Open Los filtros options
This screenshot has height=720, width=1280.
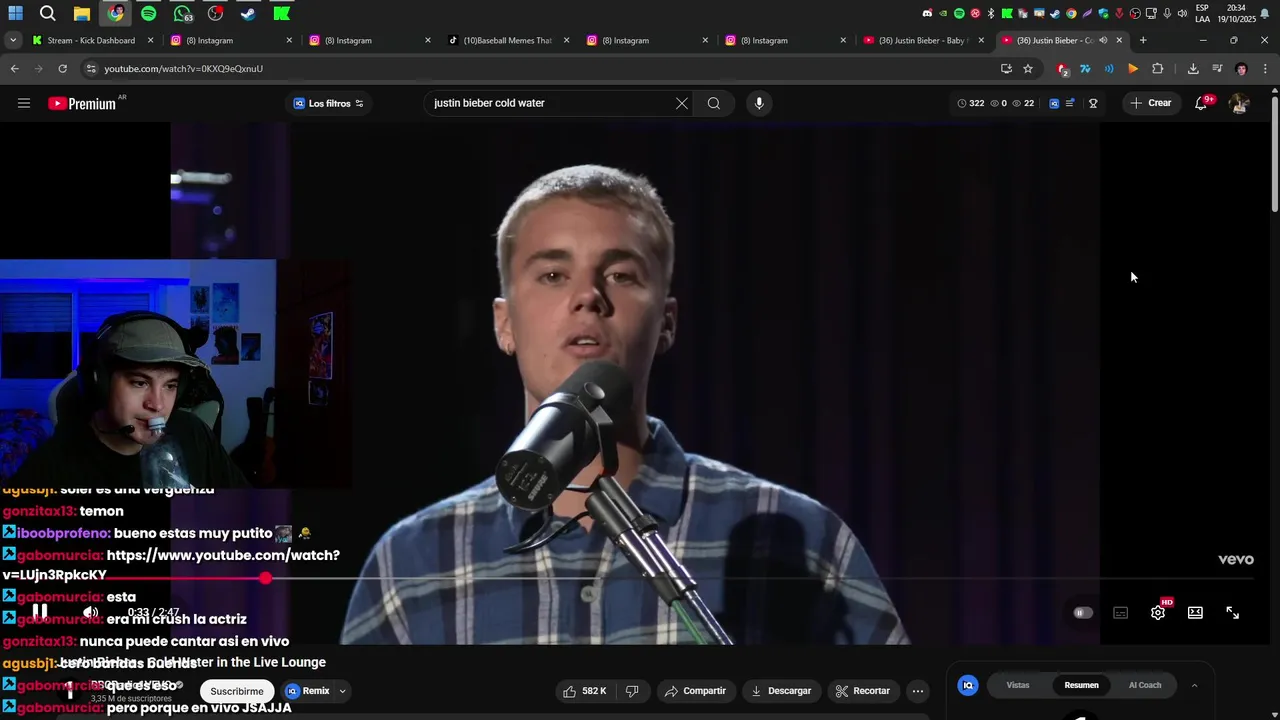pyautogui.click(x=329, y=103)
